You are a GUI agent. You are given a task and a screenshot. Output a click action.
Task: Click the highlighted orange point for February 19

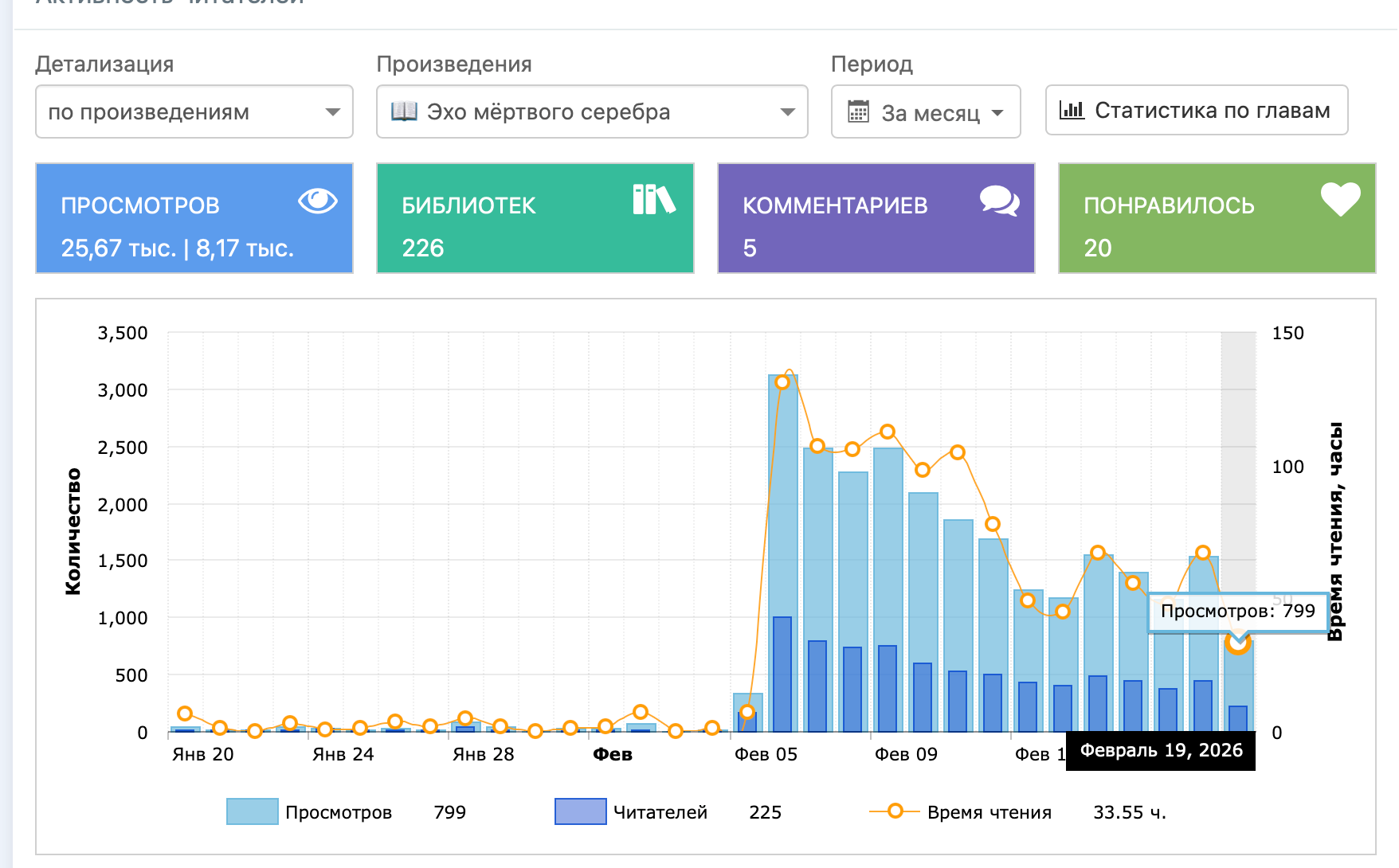(x=1237, y=642)
